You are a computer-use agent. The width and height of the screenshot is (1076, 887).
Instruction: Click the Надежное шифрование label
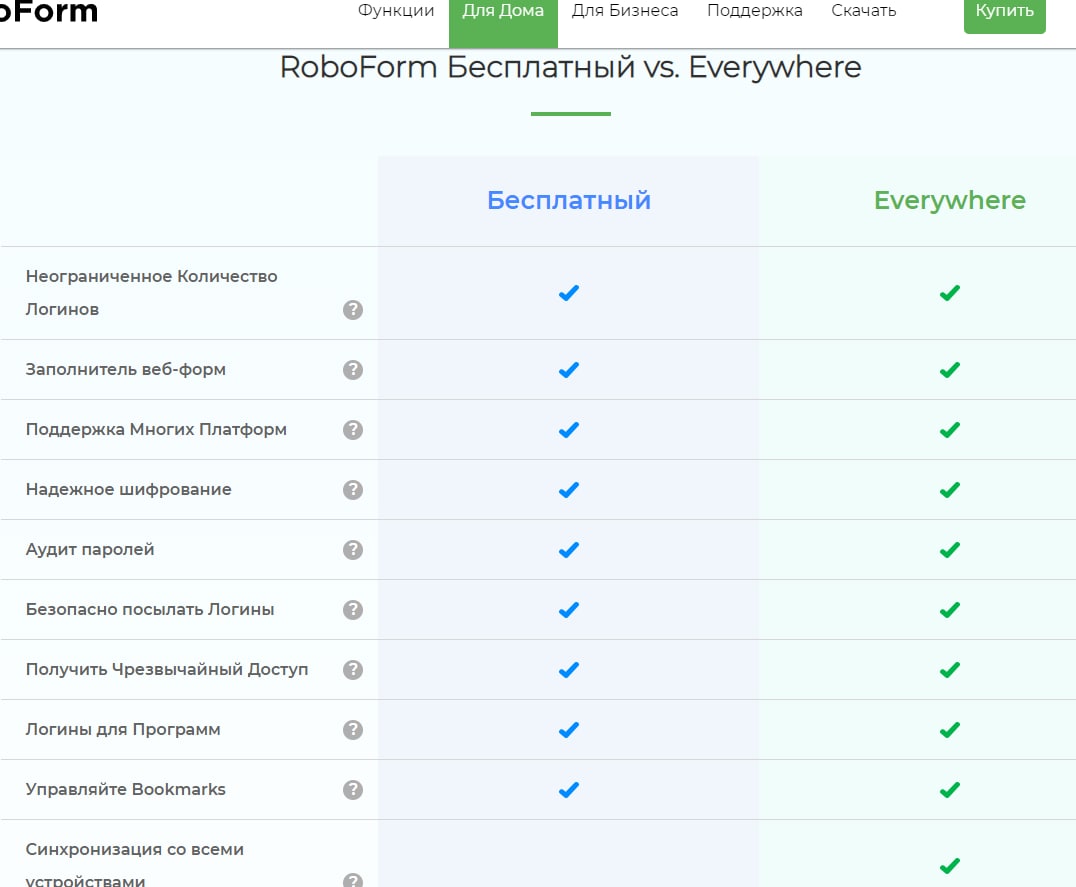[x=128, y=490]
